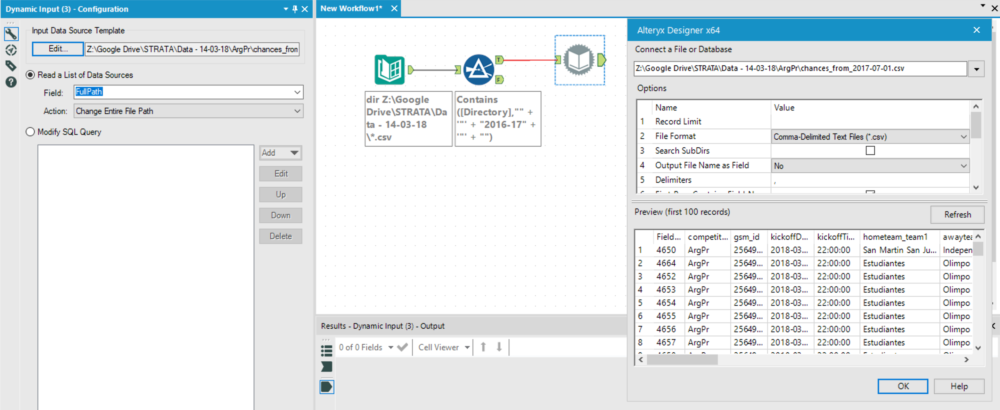Image resolution: width=1000 pixels, height=410 pixels.
Task: Click the Record Limit value cell
Action: point(870,121)
